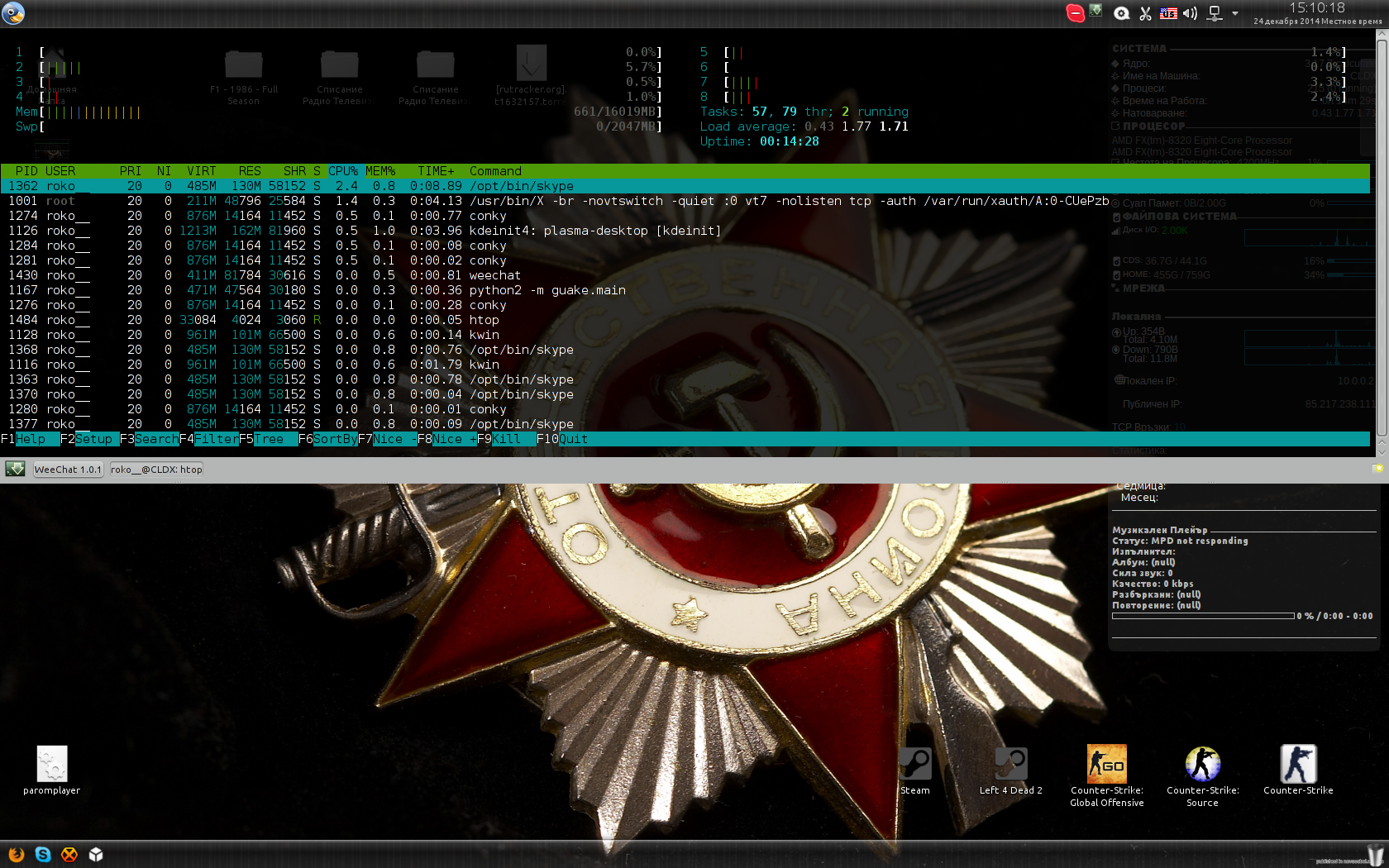Switch to the WeeChat 1.0.1 tab
1389x868 pixels.
point(68,470)
